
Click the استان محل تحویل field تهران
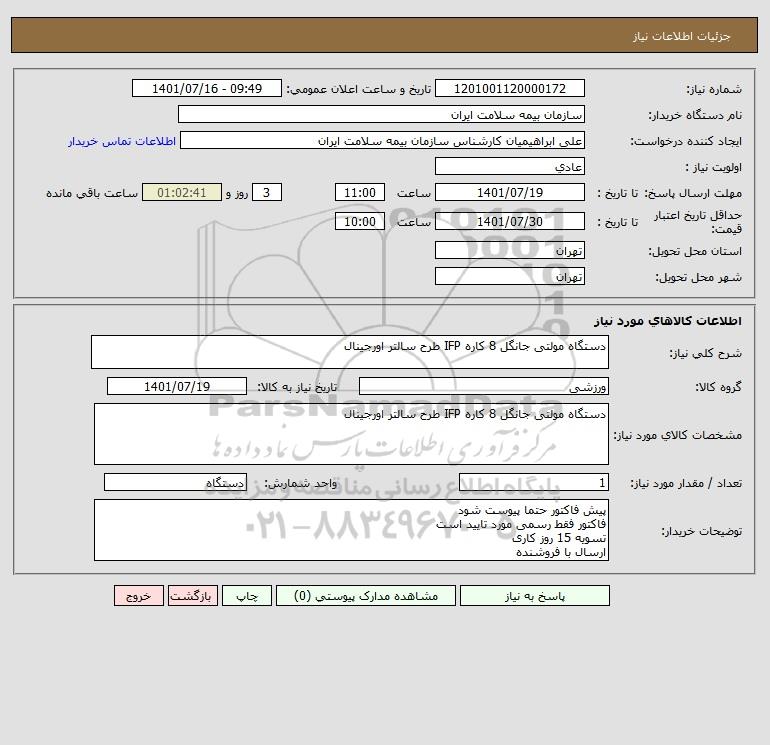pyautogui.click(x=510, y=250)
